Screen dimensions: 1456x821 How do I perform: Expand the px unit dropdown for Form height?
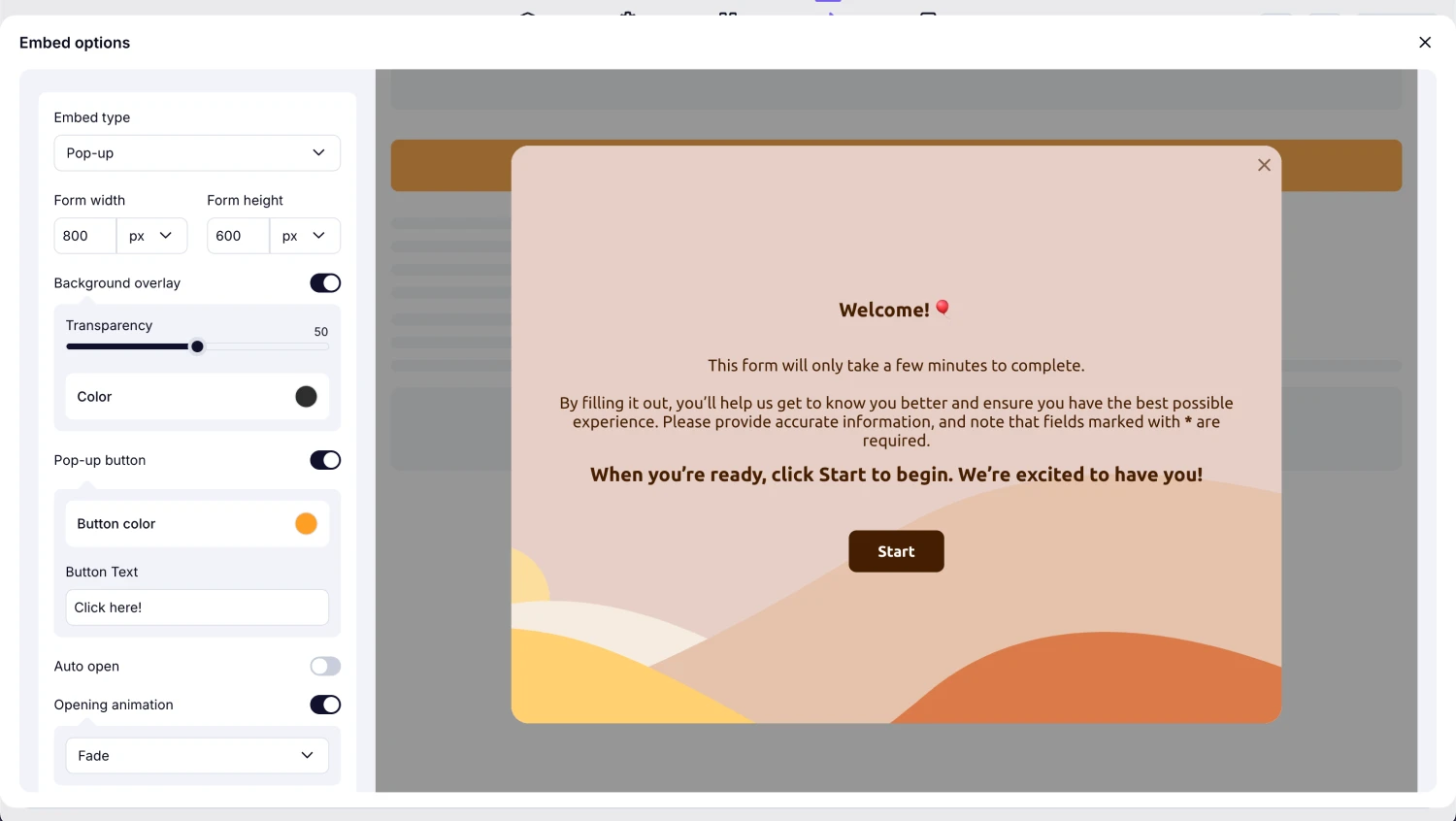coord(305,235)
